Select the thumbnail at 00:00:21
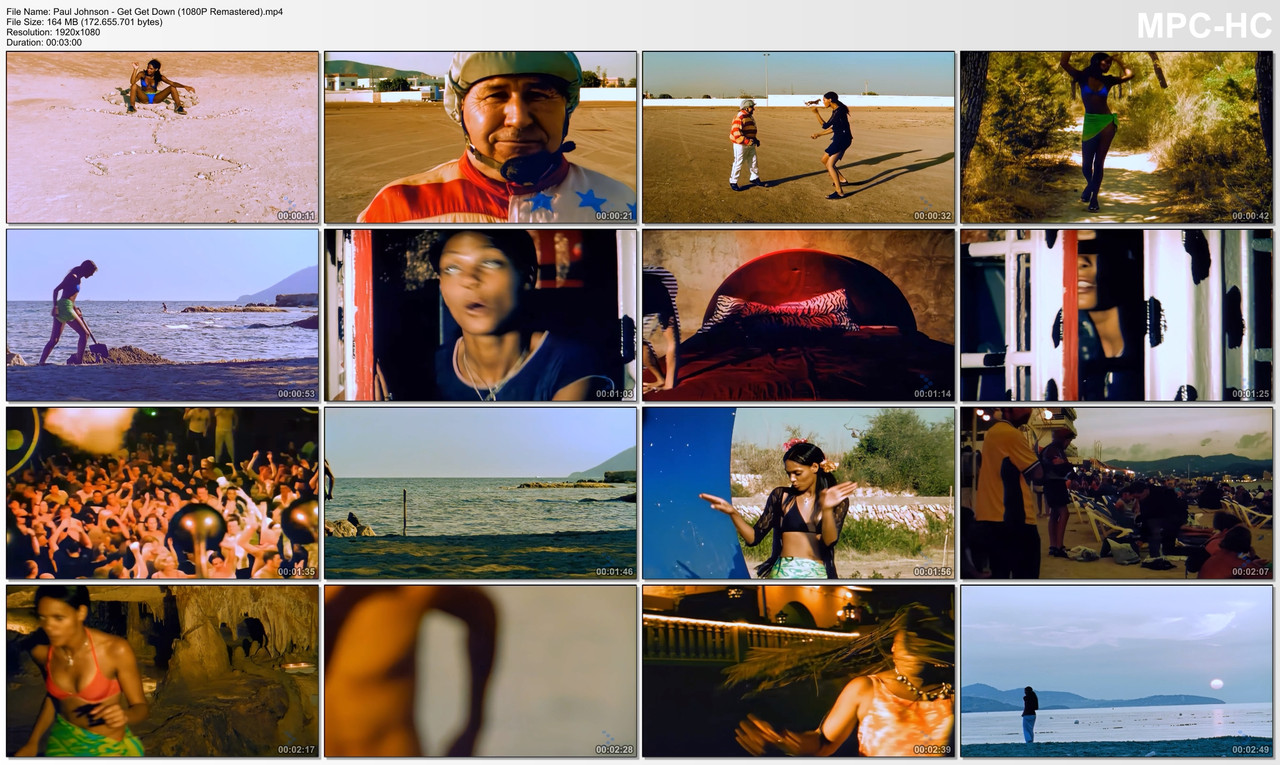The image size is (1280, 765). tap(481, 137)
